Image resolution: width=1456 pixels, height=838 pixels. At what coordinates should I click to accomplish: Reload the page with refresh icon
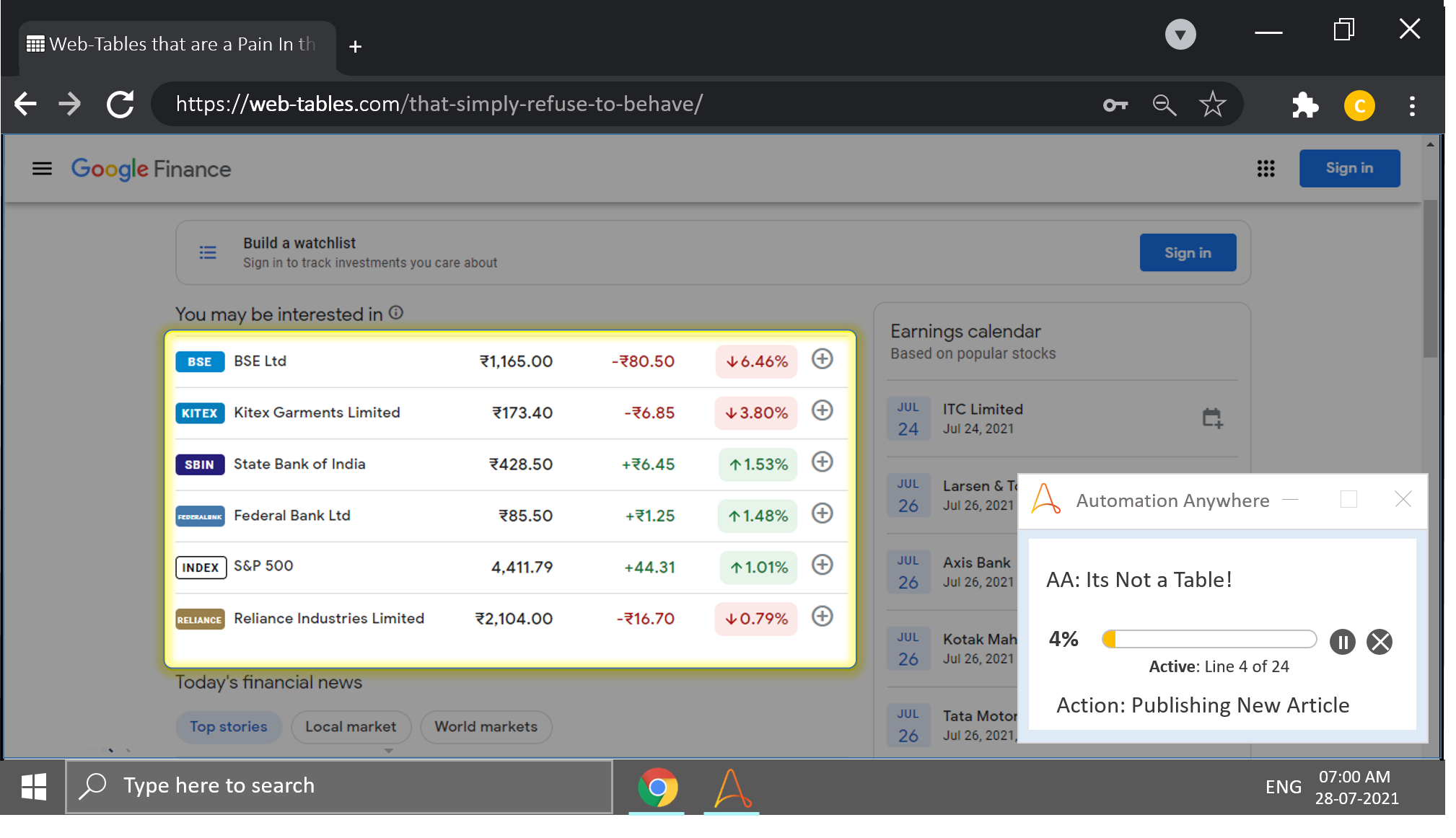point(120,105)
